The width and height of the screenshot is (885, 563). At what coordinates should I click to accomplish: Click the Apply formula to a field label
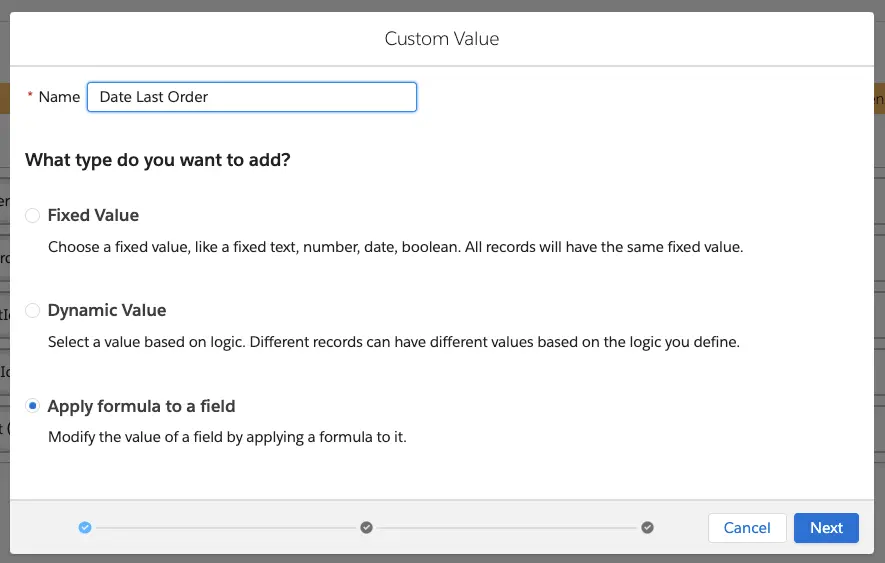point(141,406)
